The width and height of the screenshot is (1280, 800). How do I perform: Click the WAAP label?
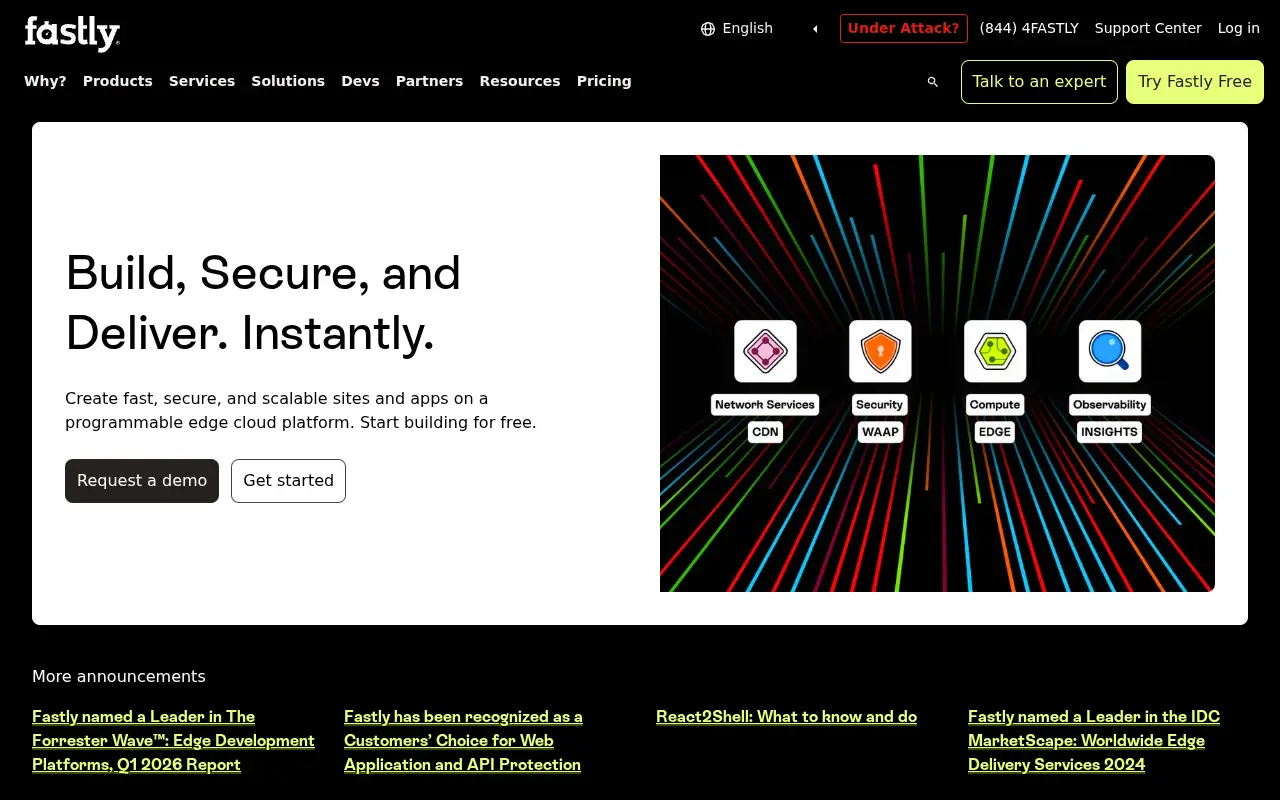tap(880, 432)
